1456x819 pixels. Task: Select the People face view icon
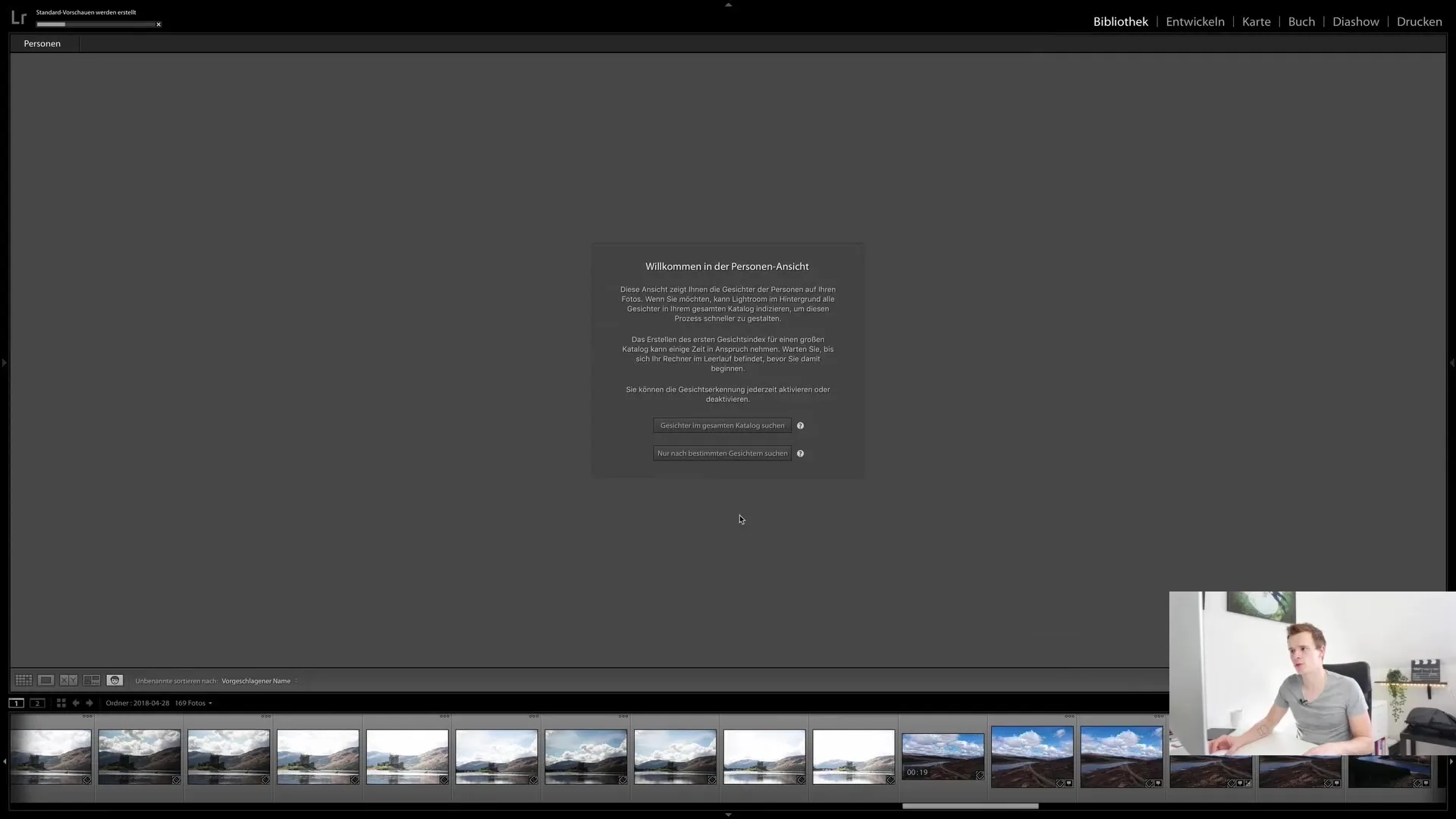pos(115,680)
